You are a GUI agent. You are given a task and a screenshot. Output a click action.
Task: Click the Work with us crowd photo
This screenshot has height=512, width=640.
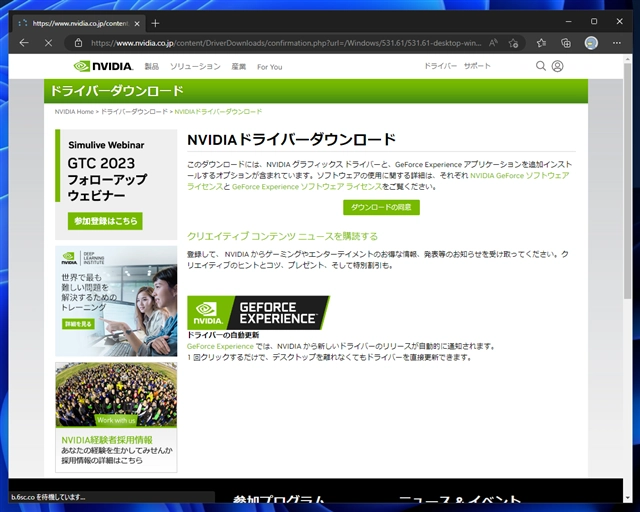point(116,395)
